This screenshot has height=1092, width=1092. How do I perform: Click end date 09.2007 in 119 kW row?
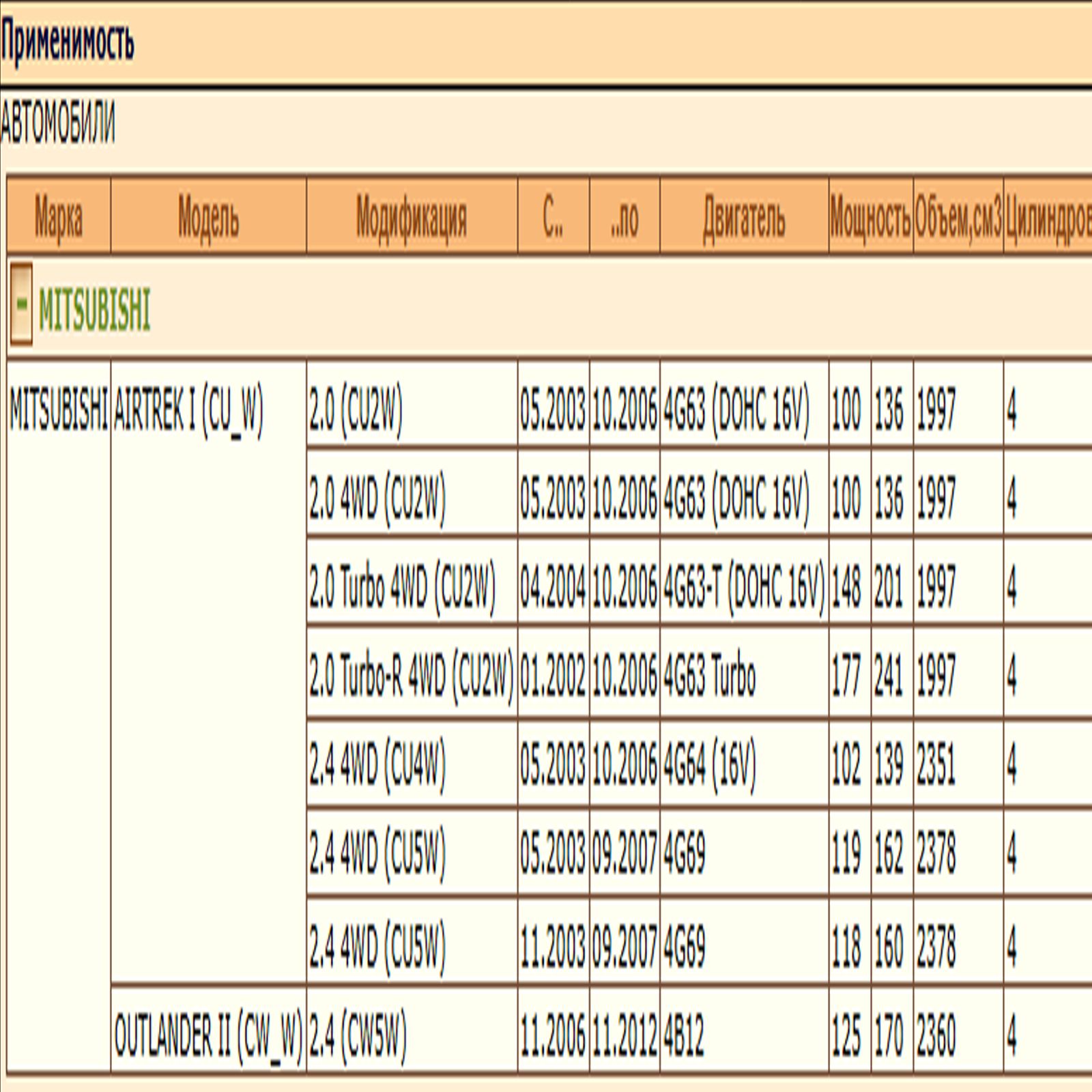pos(624,854)
